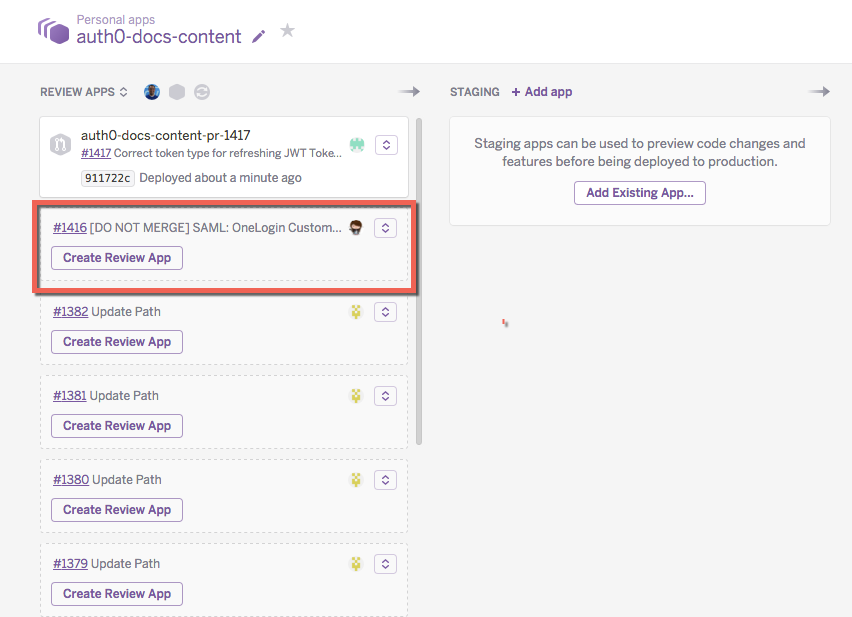This screenshot has height=617, width=852.
Task: Click Add app link in Staging
Action: click(542, 92)
